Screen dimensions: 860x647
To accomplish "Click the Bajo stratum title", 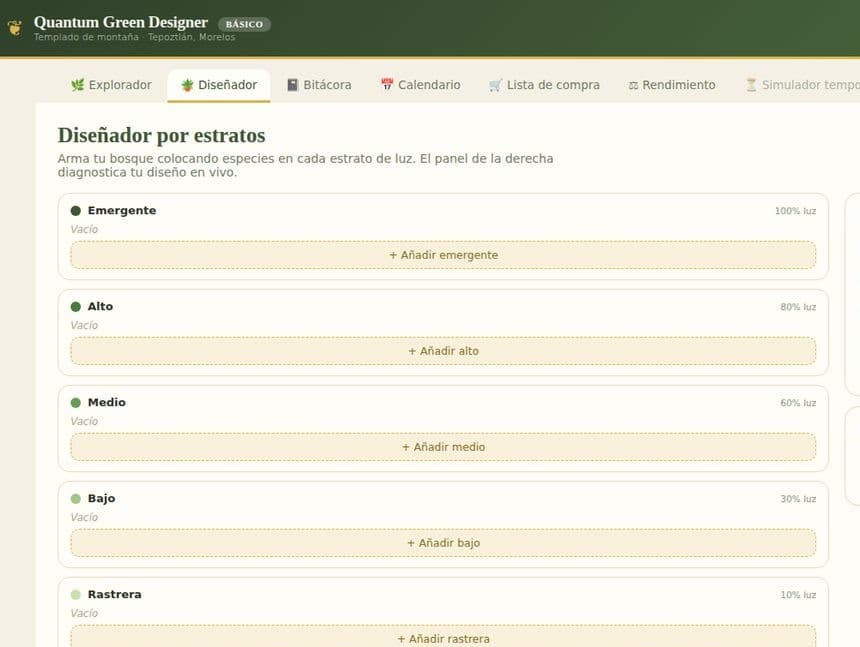I will pos(101,498).
